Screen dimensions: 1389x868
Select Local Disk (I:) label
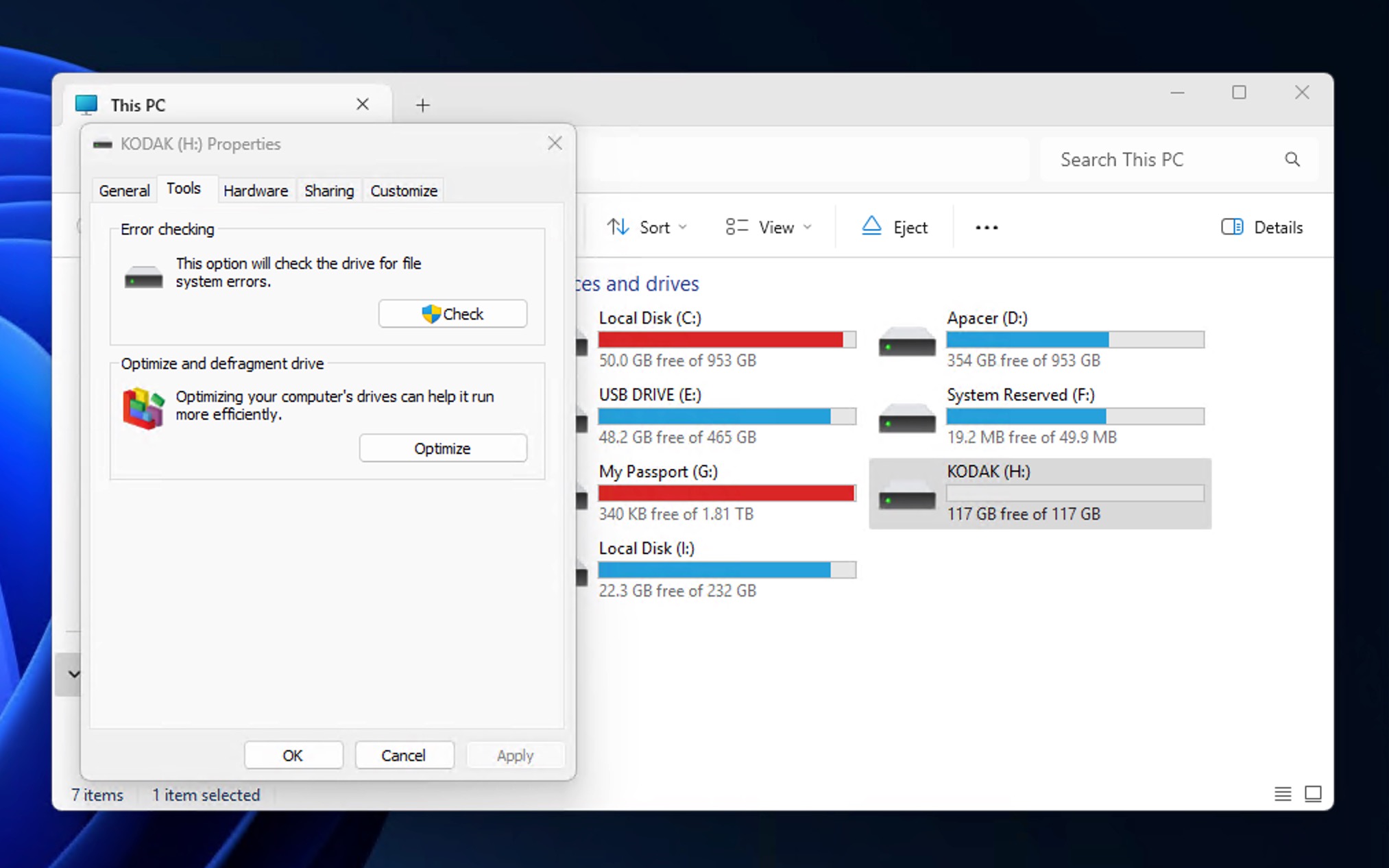pyautogui.click(x=647, y=548)
